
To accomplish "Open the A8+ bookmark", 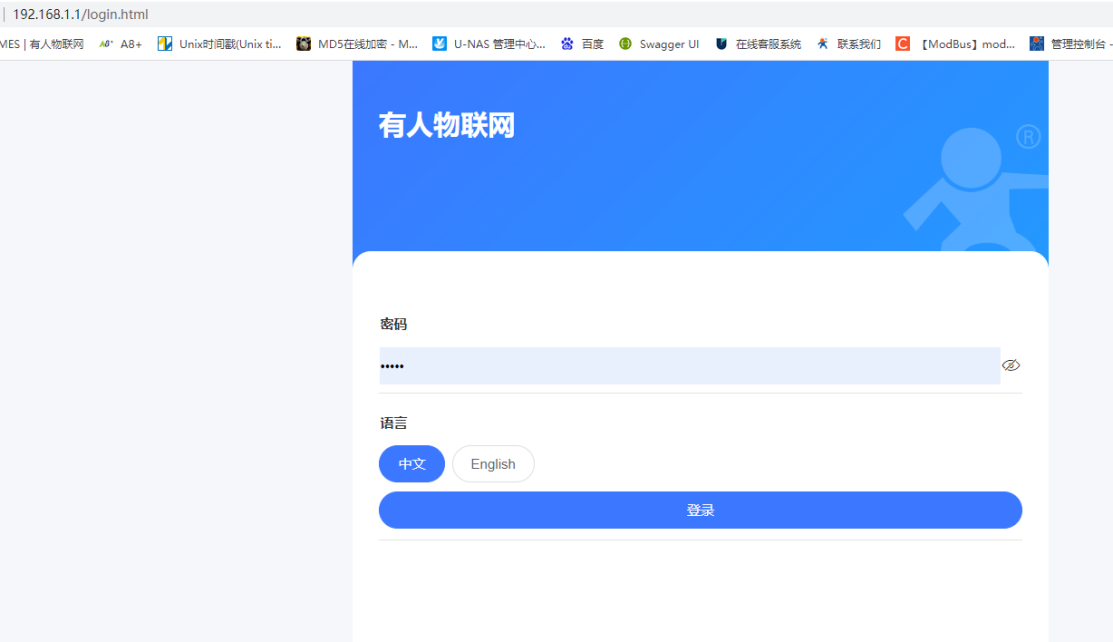I will click(121, 44).
